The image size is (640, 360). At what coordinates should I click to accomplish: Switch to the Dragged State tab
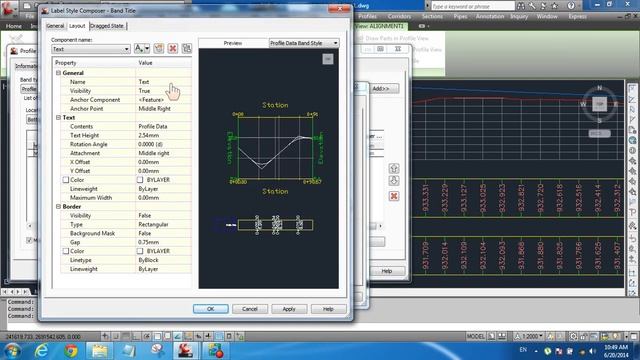(107, 26)
